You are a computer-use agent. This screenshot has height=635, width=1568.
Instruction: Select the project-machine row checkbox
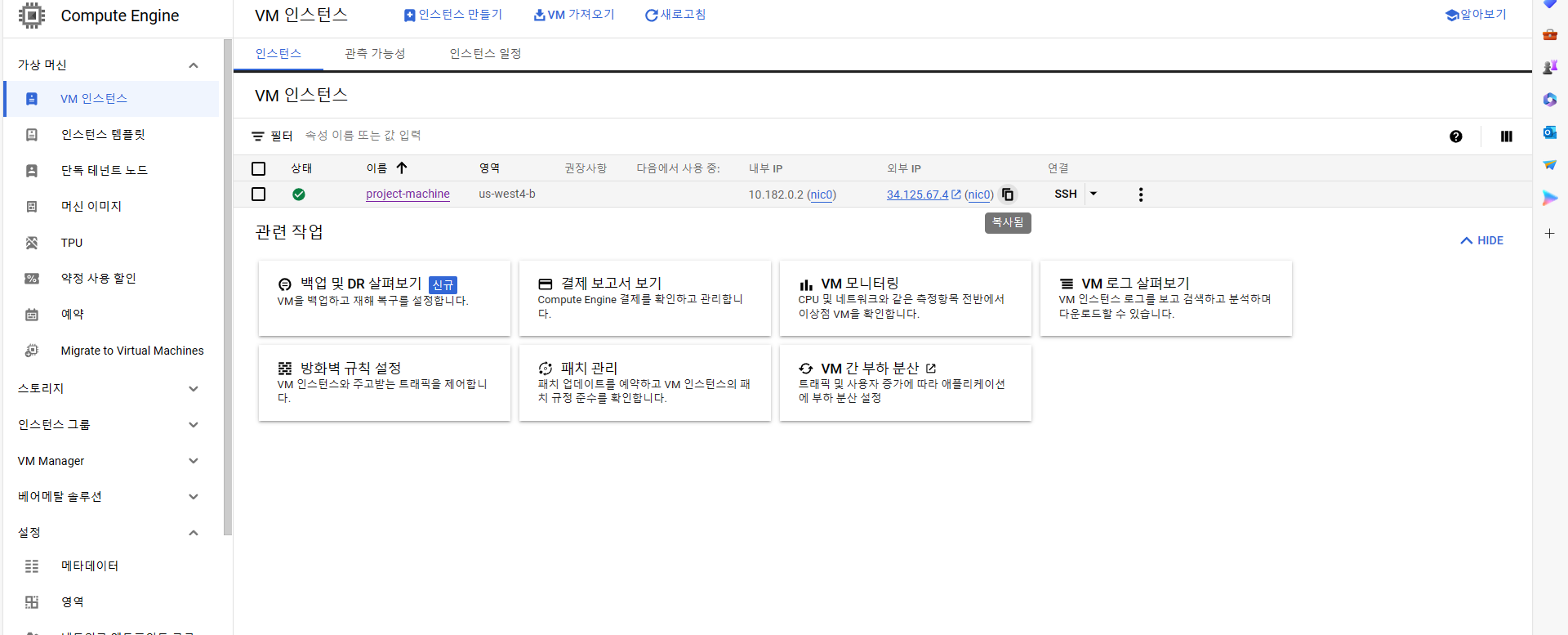(259, 195)
